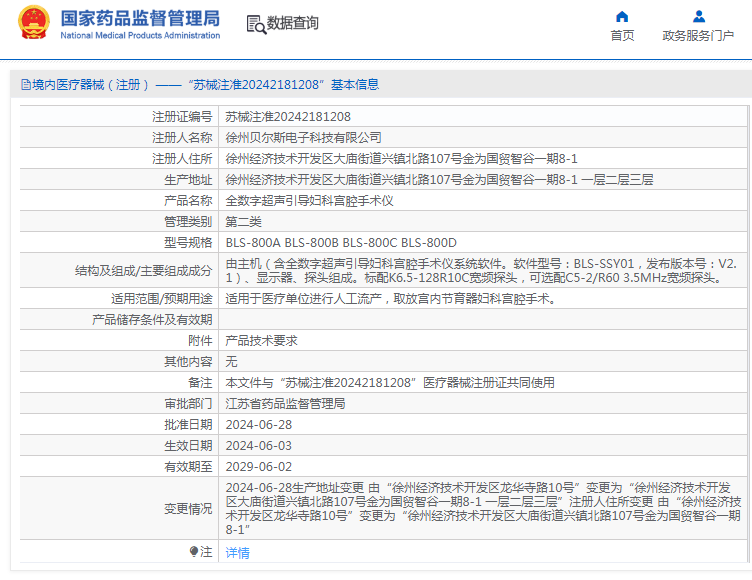This screenshot has width=752, height=580.
Task: Click the empty 产品储存条件及有效期 value cell
Action: (x=483, y=320)
